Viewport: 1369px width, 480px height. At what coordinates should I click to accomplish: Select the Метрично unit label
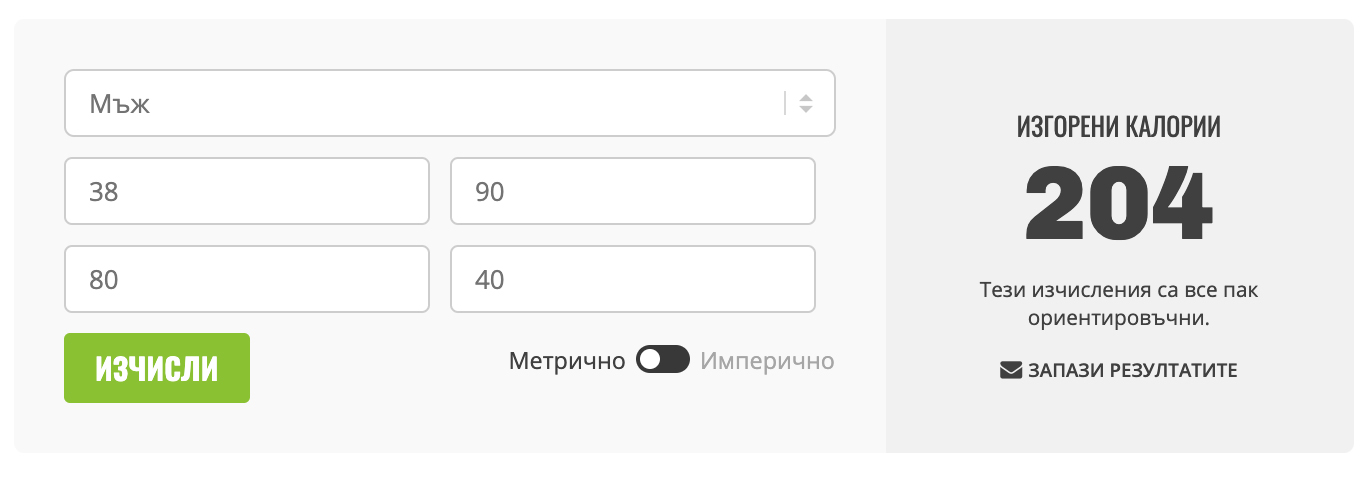tap(566, 360)
